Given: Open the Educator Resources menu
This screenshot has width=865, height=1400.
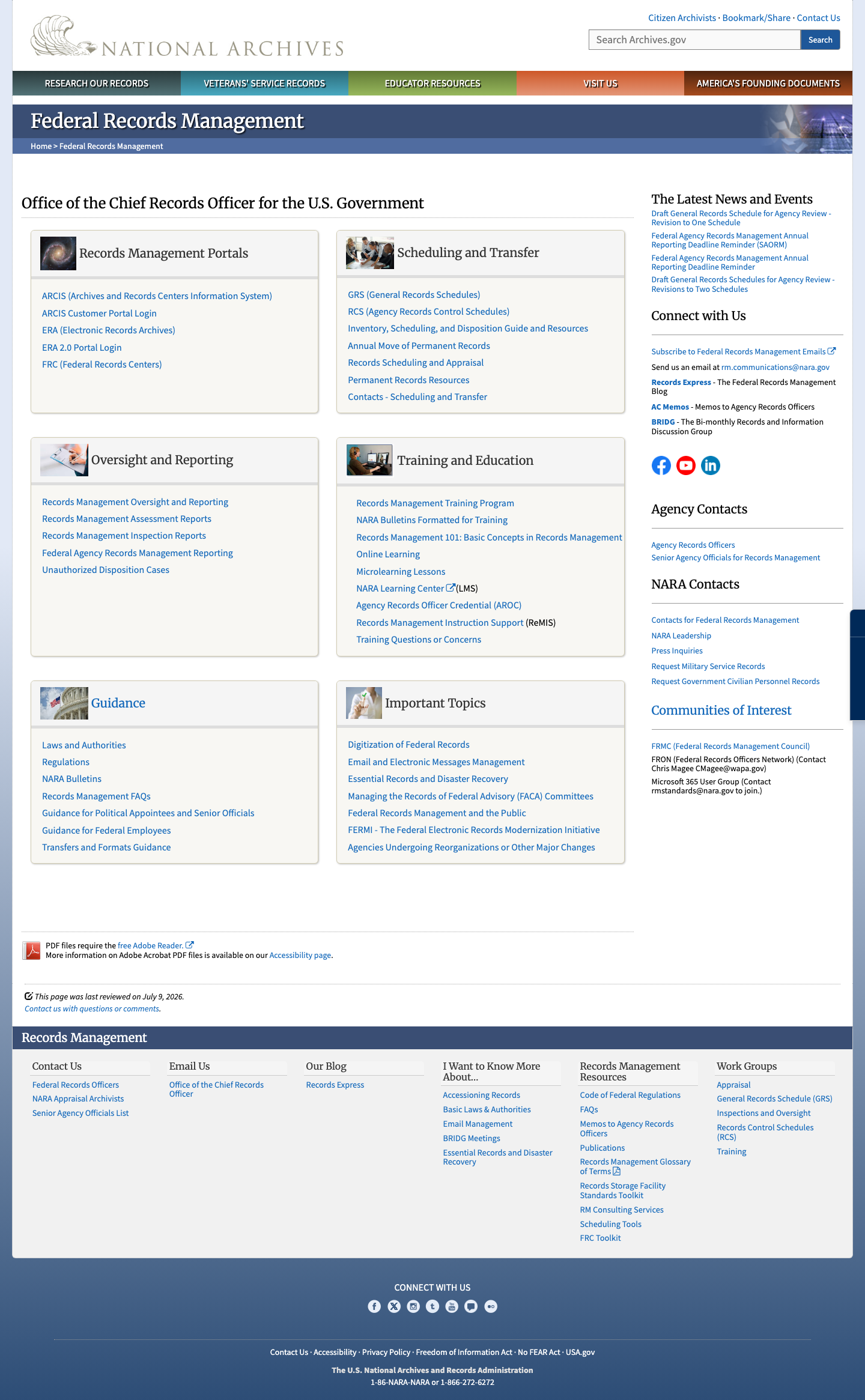Looking at the screenshot, I should 432,83.
